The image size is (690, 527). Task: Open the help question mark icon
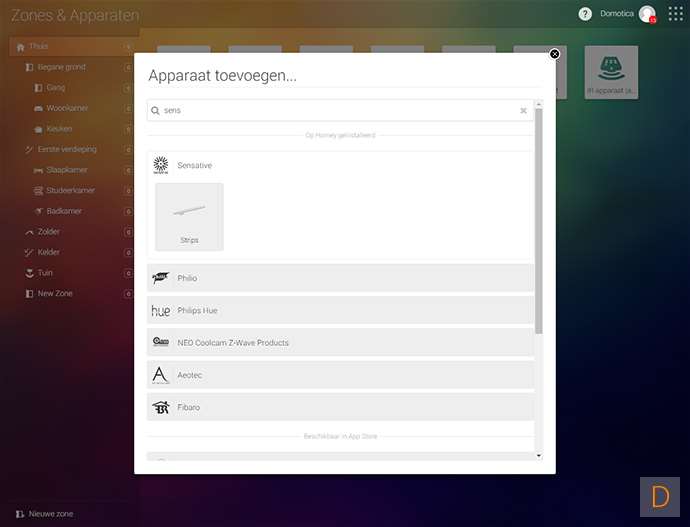585,14
